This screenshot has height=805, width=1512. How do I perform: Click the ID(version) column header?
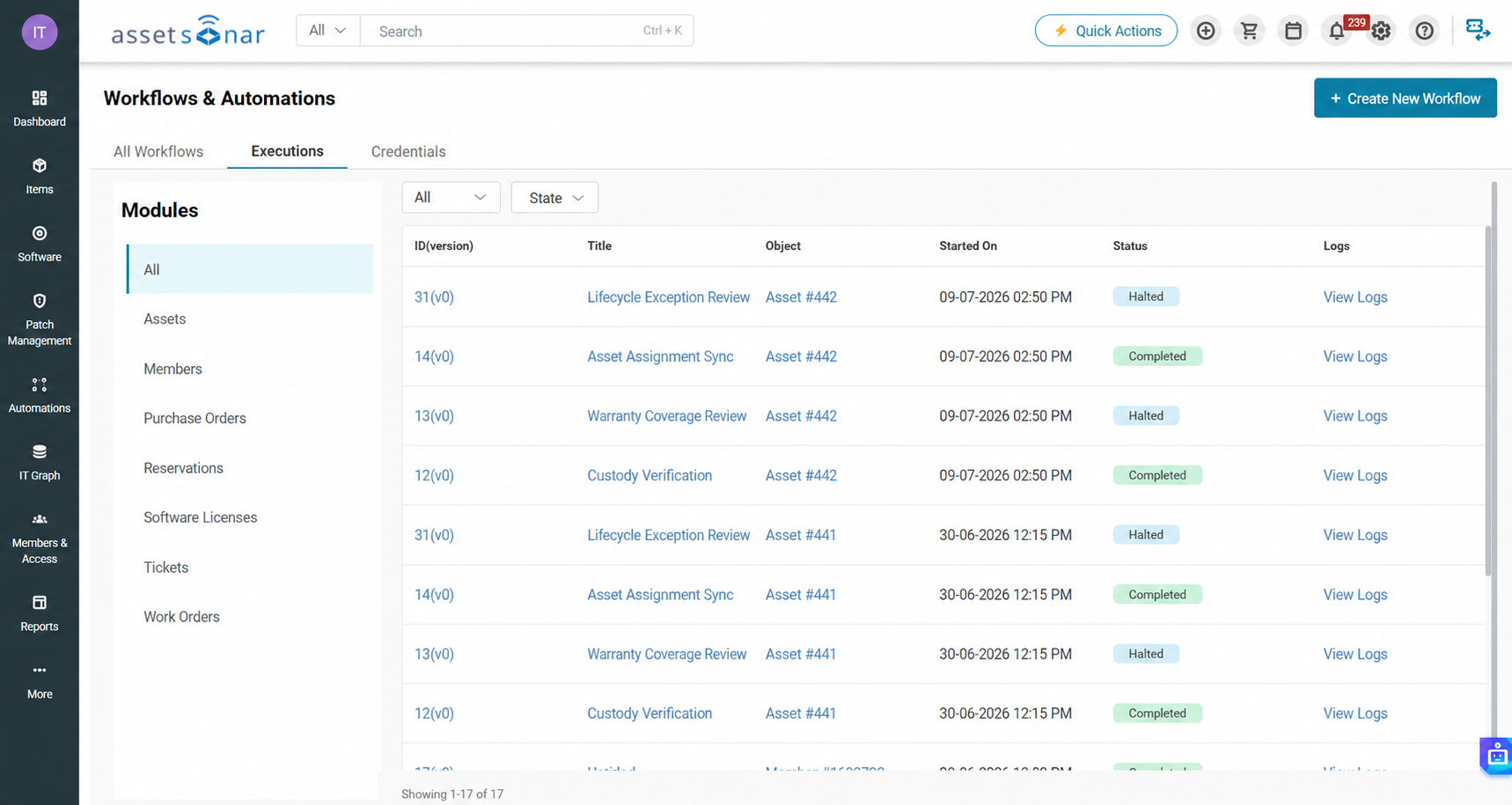[x=444, y=245]
